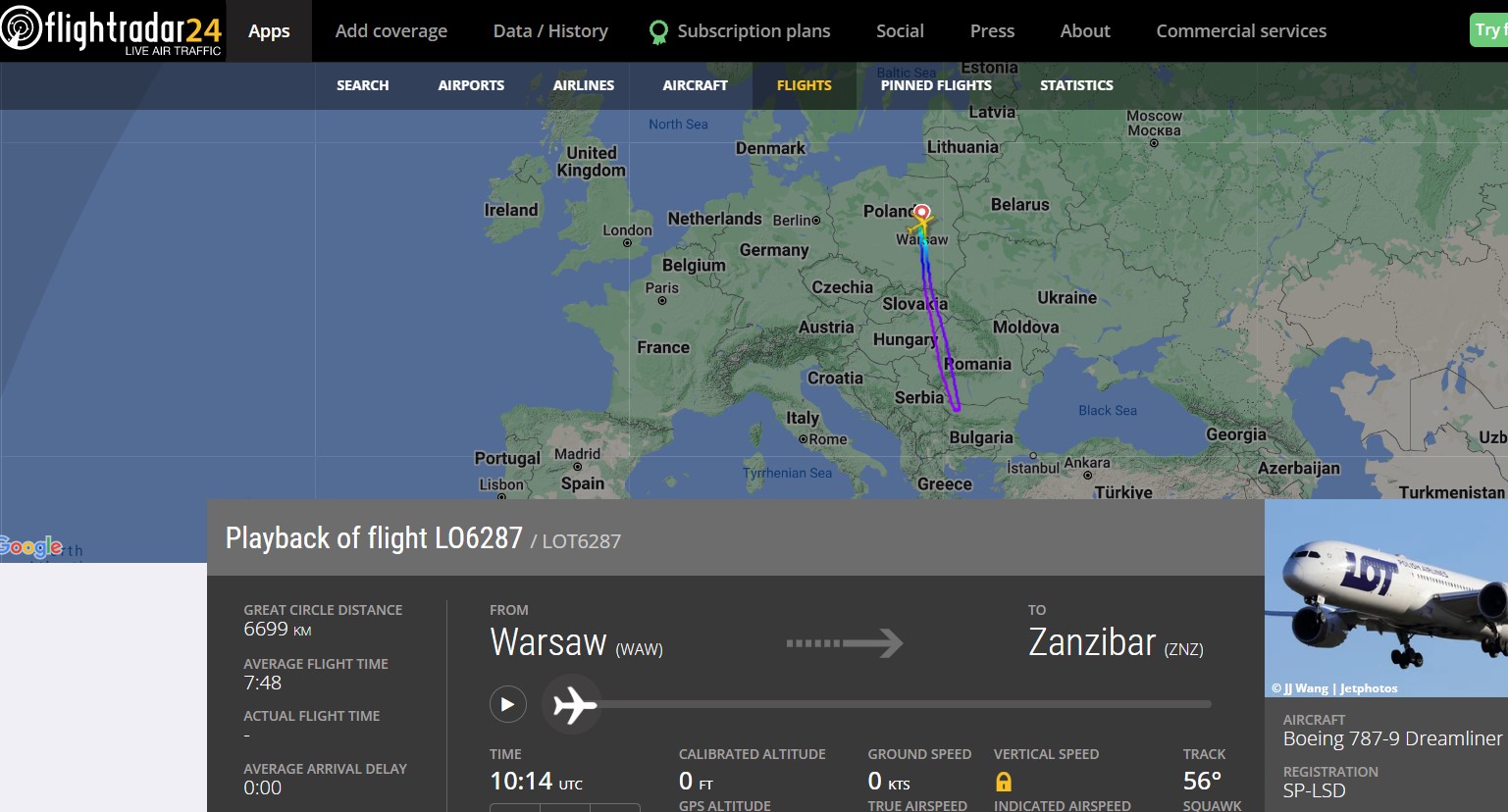Screen dimensions: 1508x812
Task: Click the flightradar24 logo
Action: (x=112, y=30)
